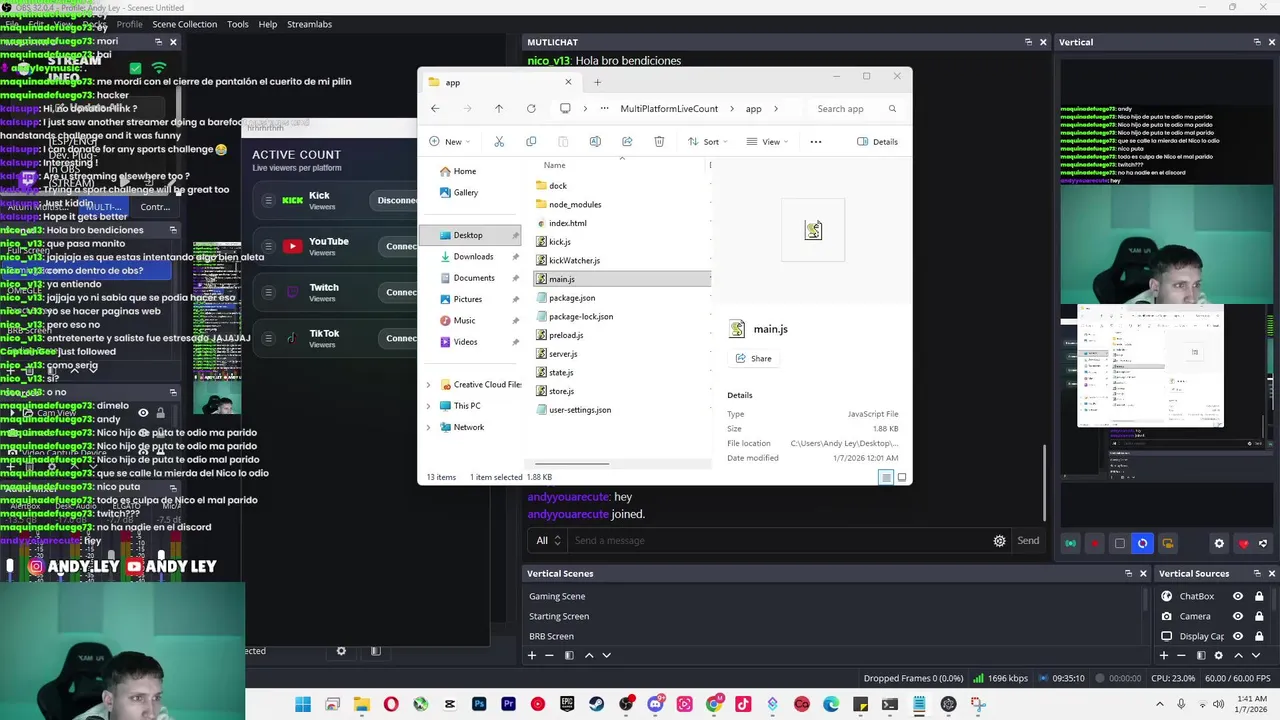Click the chat settings gear beside Send
The height and width of the screenshot is (720, 1280).
click(x=999, y=540)
